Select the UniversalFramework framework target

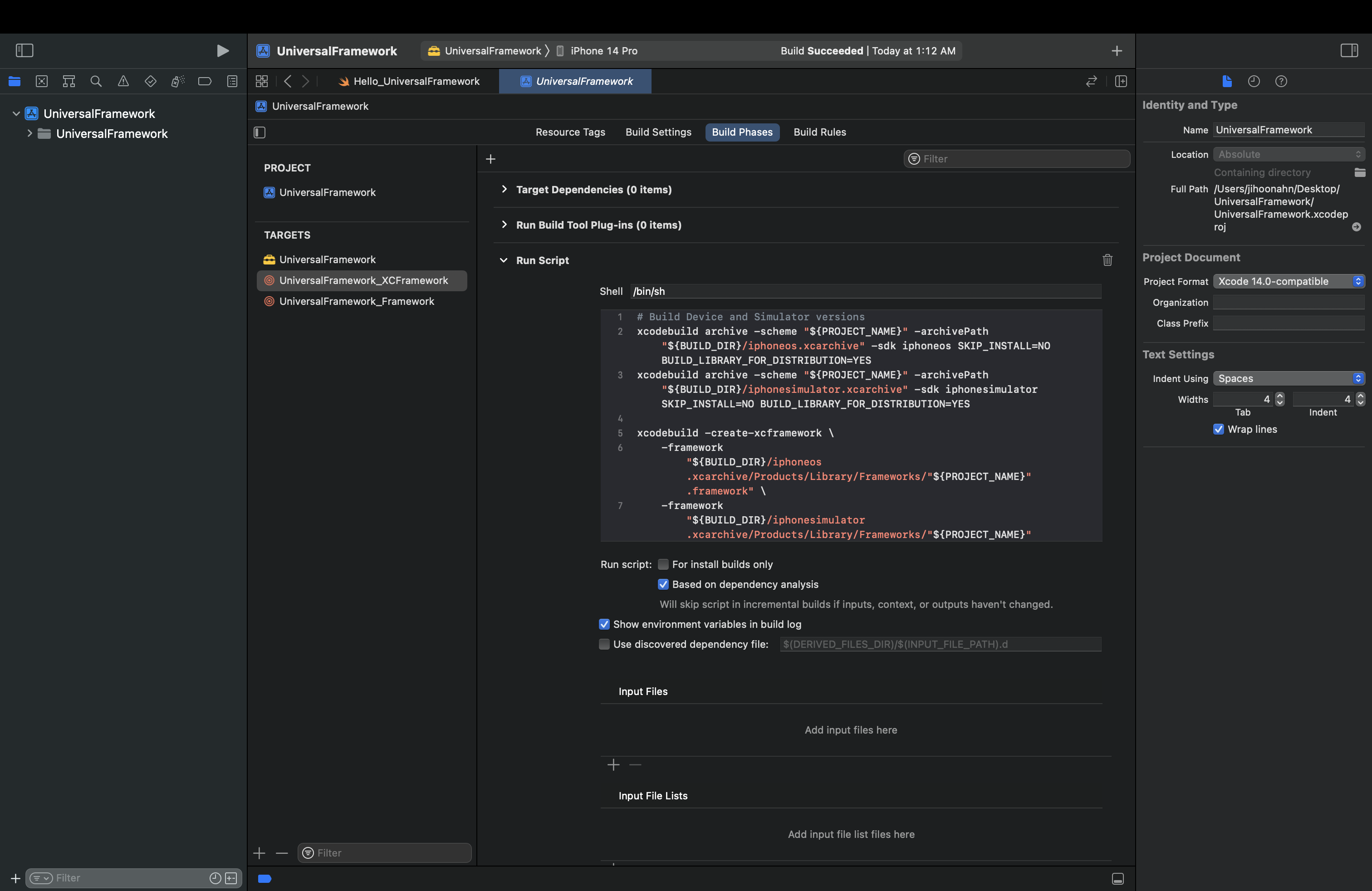(x=362, y=259)
